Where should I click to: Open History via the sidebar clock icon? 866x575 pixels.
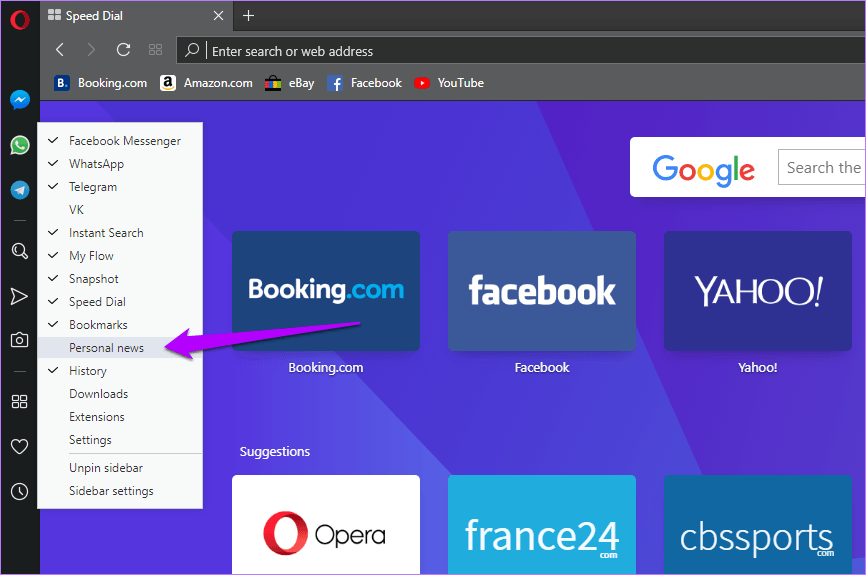[19, 491]
